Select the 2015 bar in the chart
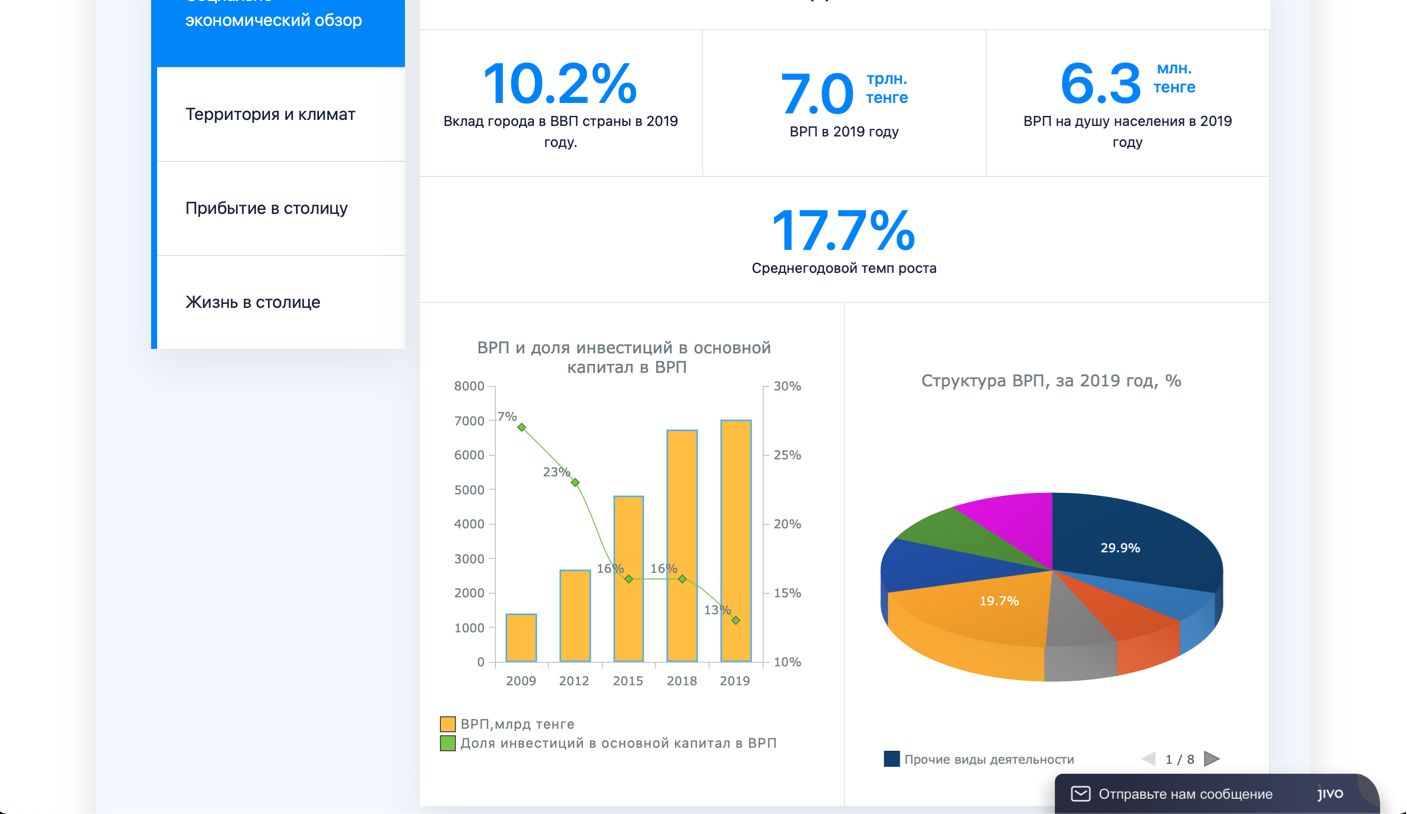Image resolution: width=1407 pixels, height=814 pixels. click(628, 579)
